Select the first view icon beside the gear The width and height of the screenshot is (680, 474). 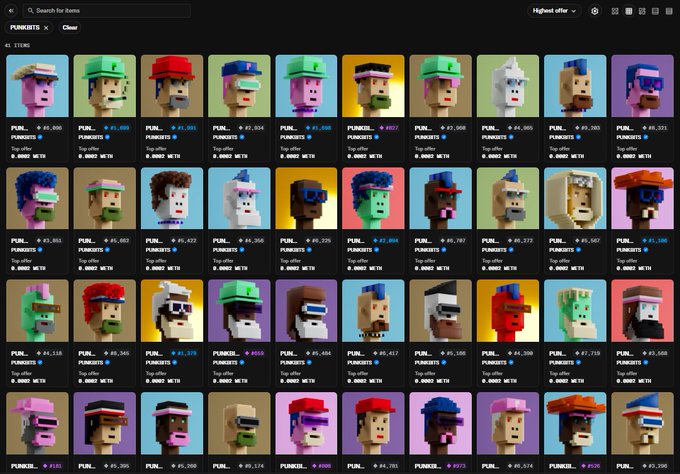615,11
